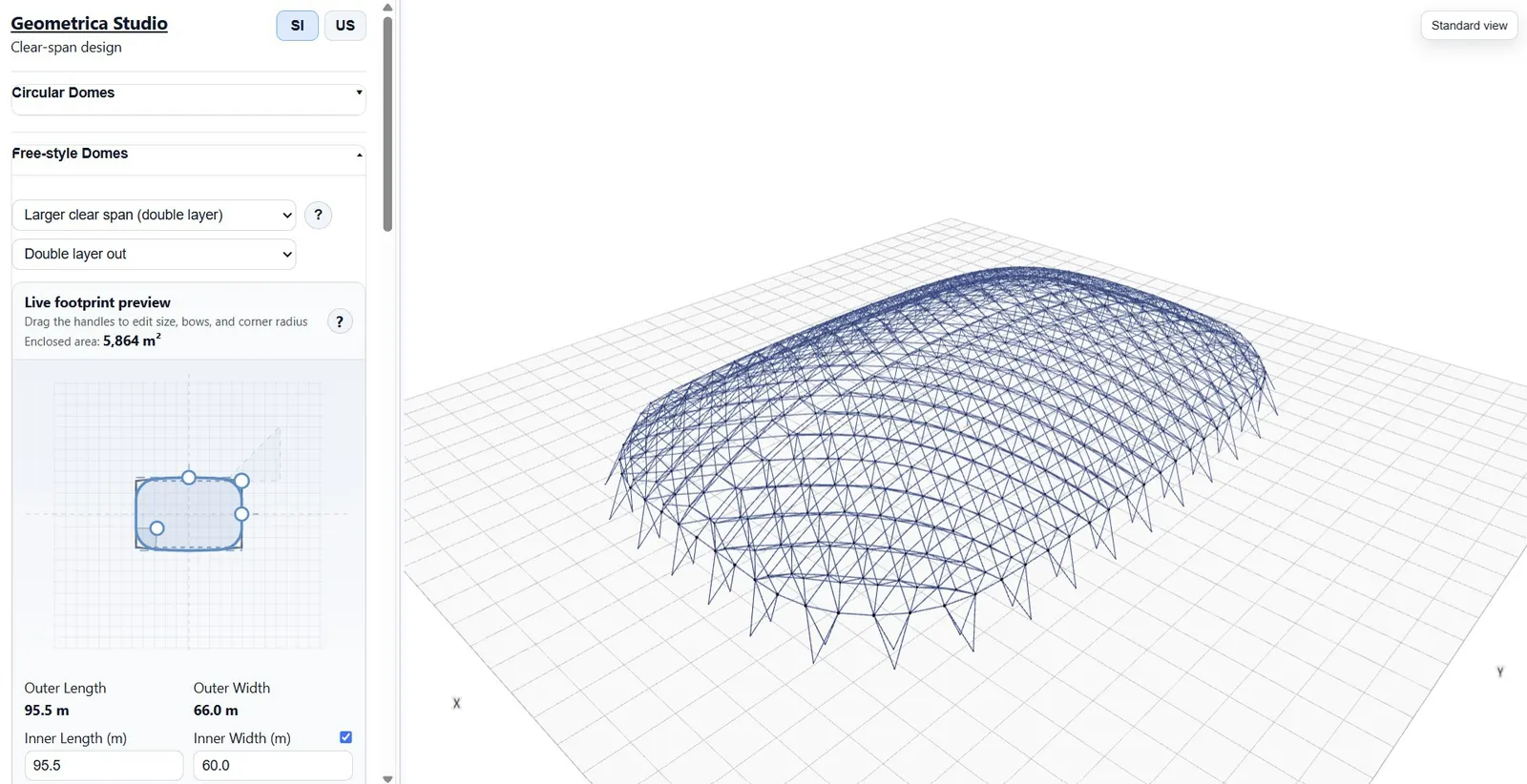Screen dimensions: 1527x784
Task: Click the Outer Length value 95.5 m
Action: point(47,711)
